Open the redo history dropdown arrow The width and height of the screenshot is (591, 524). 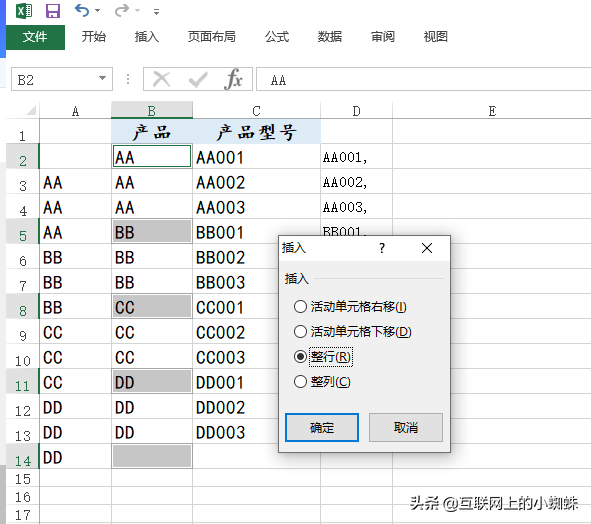pos(138,11)
